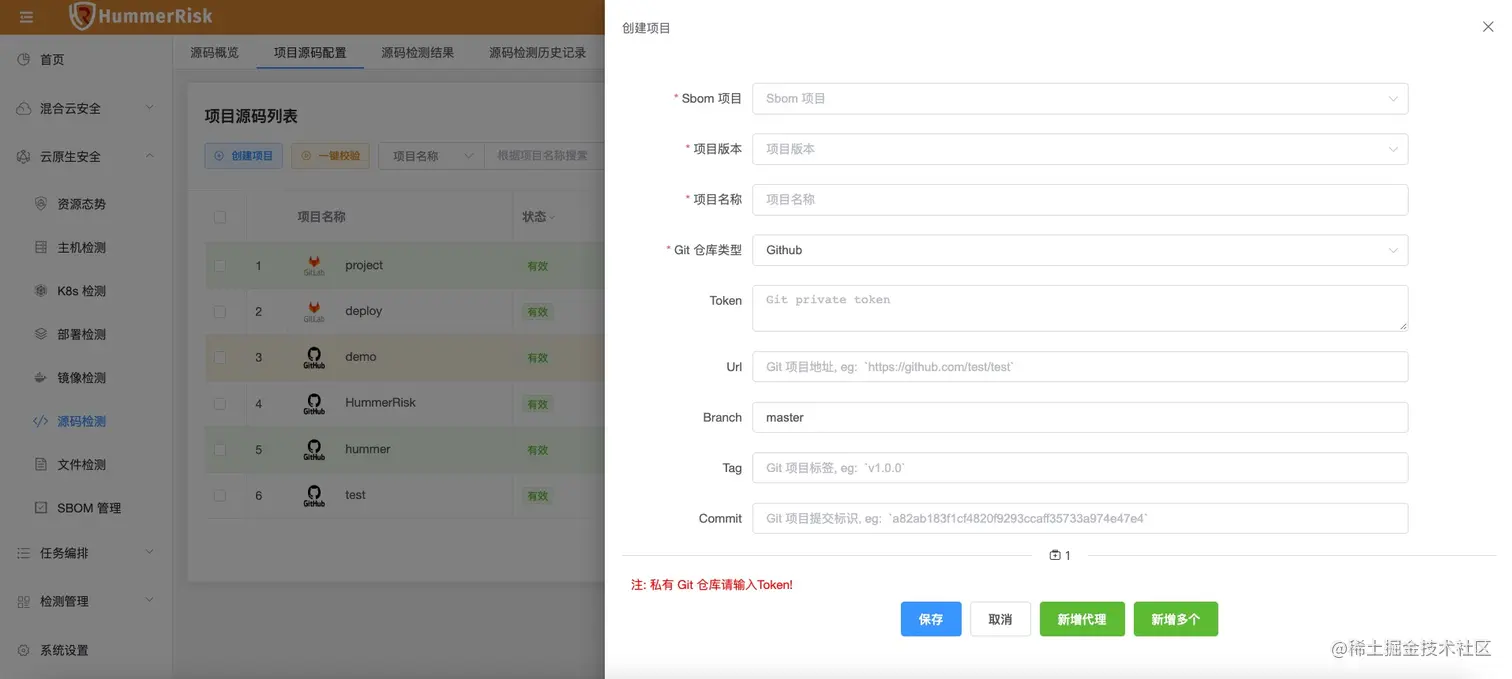Check the checkbox for the hummer row
The image size is (1512, 679).
pyautogui.click(x=220, y=449)
